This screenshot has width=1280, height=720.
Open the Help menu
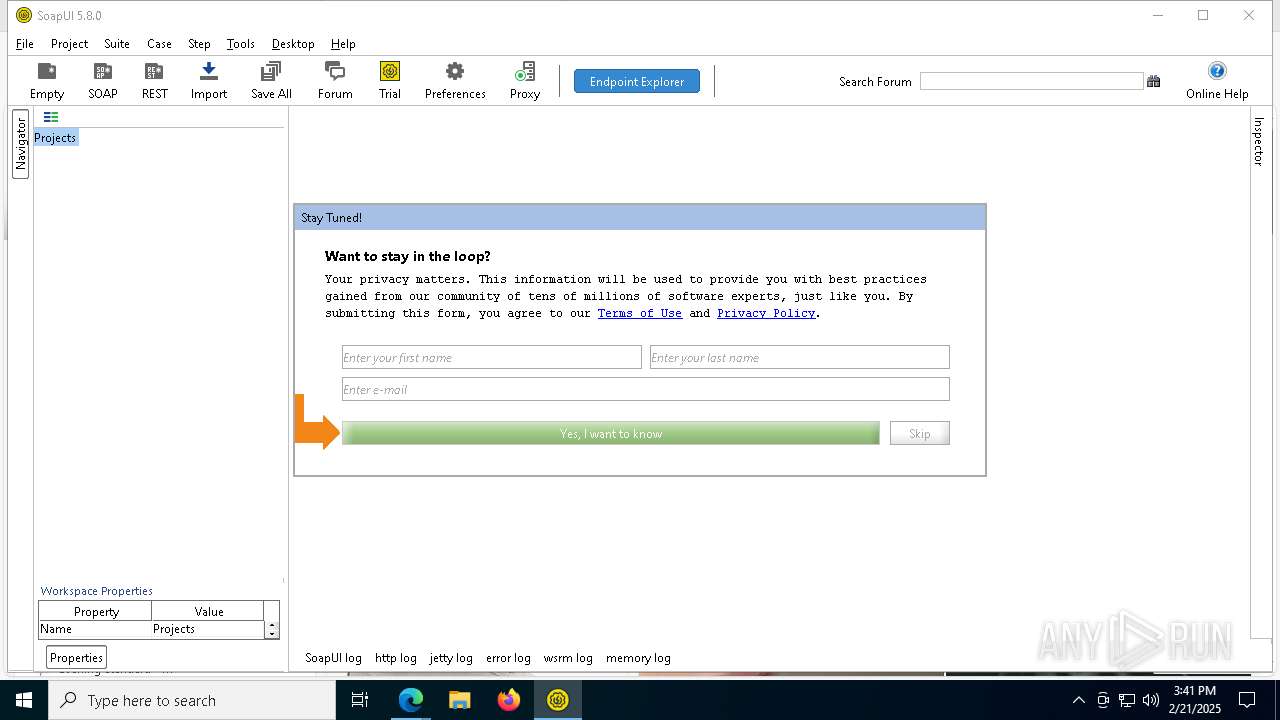[x=343, y=44]
